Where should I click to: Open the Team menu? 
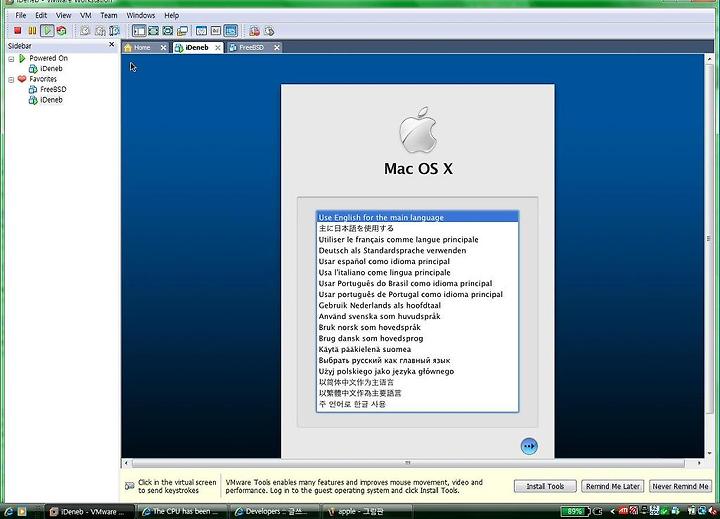(x=109, y=15)
